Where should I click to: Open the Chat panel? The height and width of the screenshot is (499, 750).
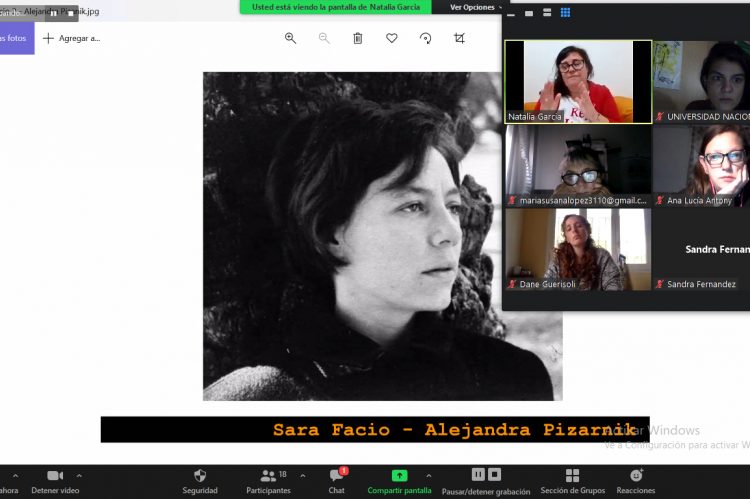pyautogui.click(x=337, y=476)
